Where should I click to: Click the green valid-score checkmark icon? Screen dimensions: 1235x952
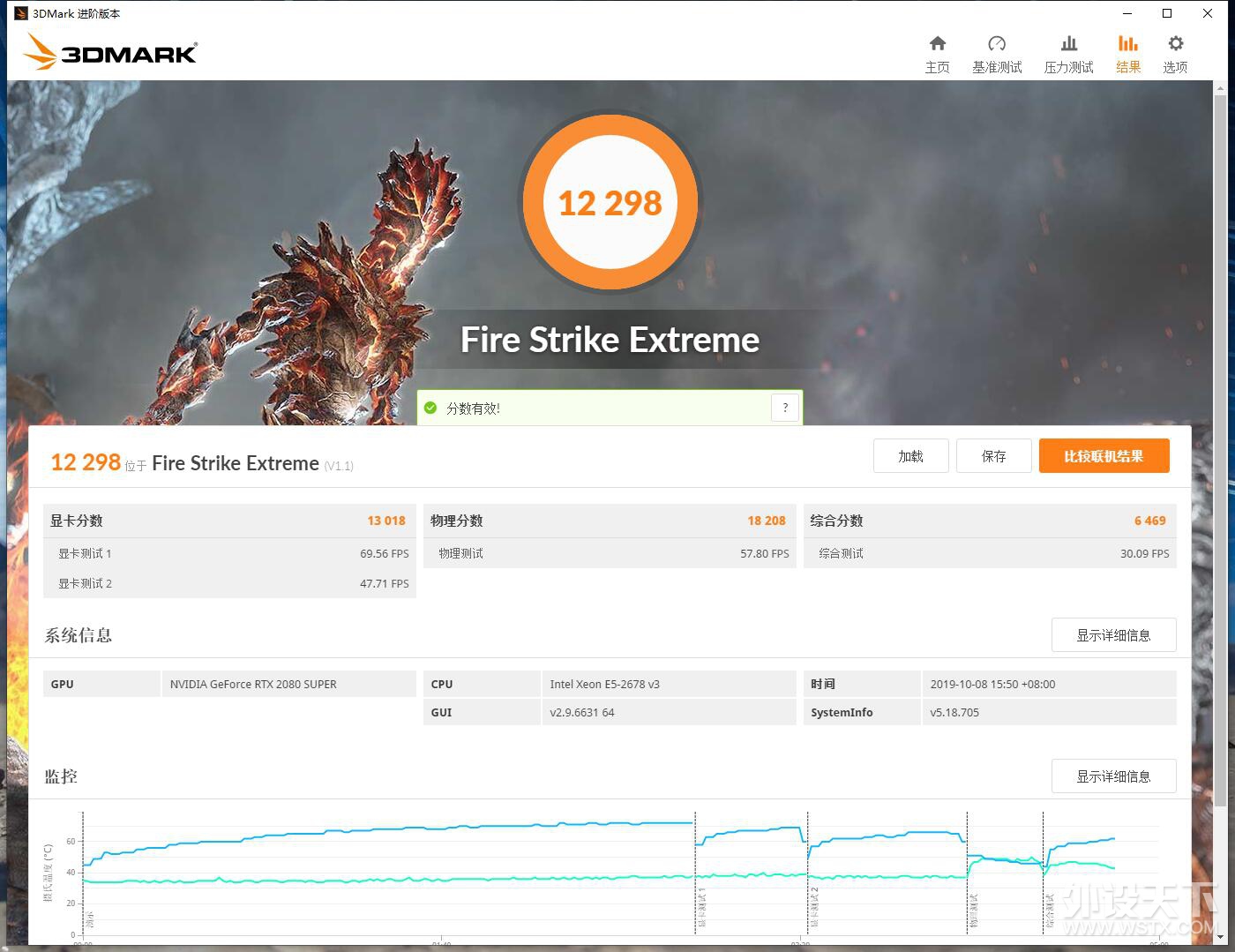point(430,408)
